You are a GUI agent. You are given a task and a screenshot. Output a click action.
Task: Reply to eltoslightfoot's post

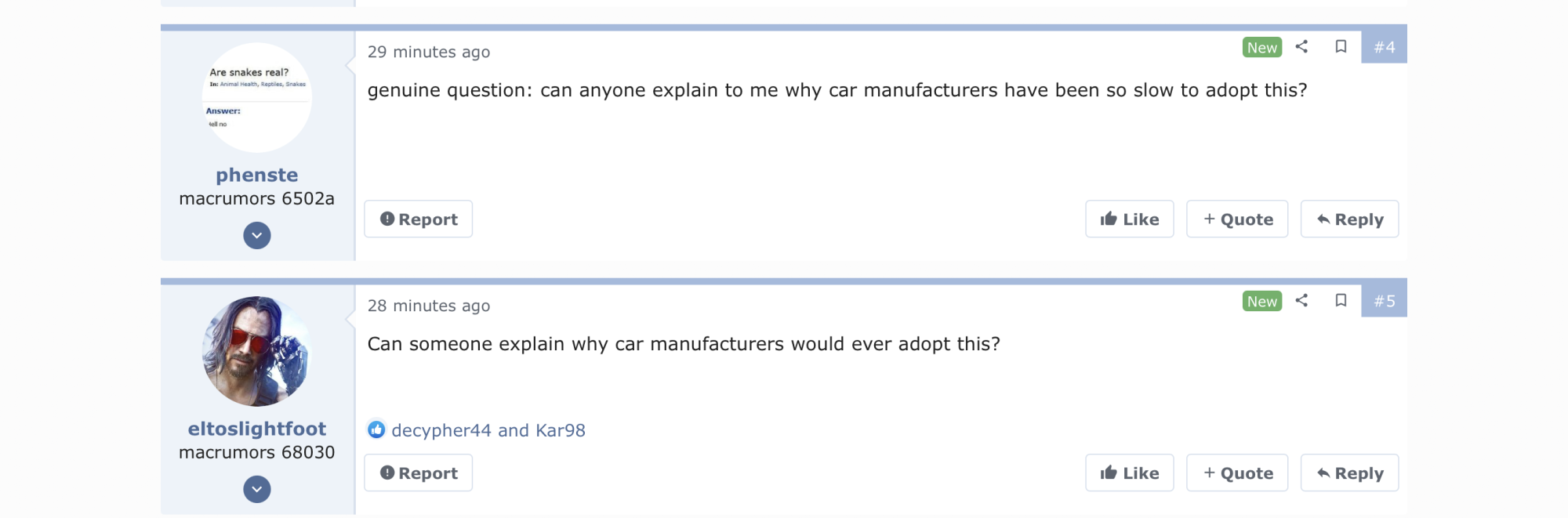tap(1349, 473)
